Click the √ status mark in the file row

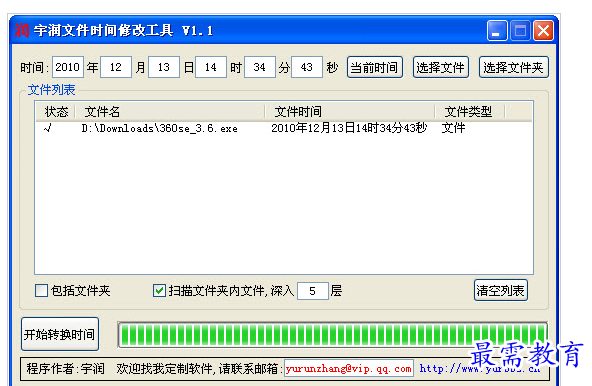pyautogui.click(x=48, y=128)
